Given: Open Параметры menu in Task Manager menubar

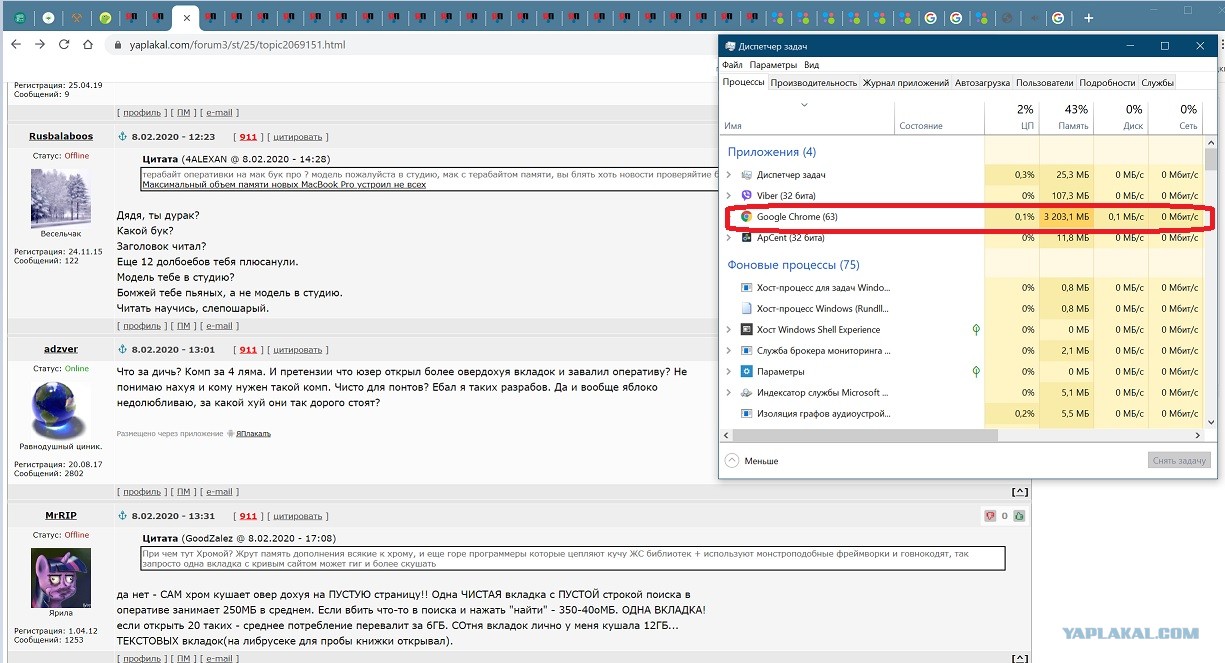Looking at the screenshot, I should pos(773,65).
